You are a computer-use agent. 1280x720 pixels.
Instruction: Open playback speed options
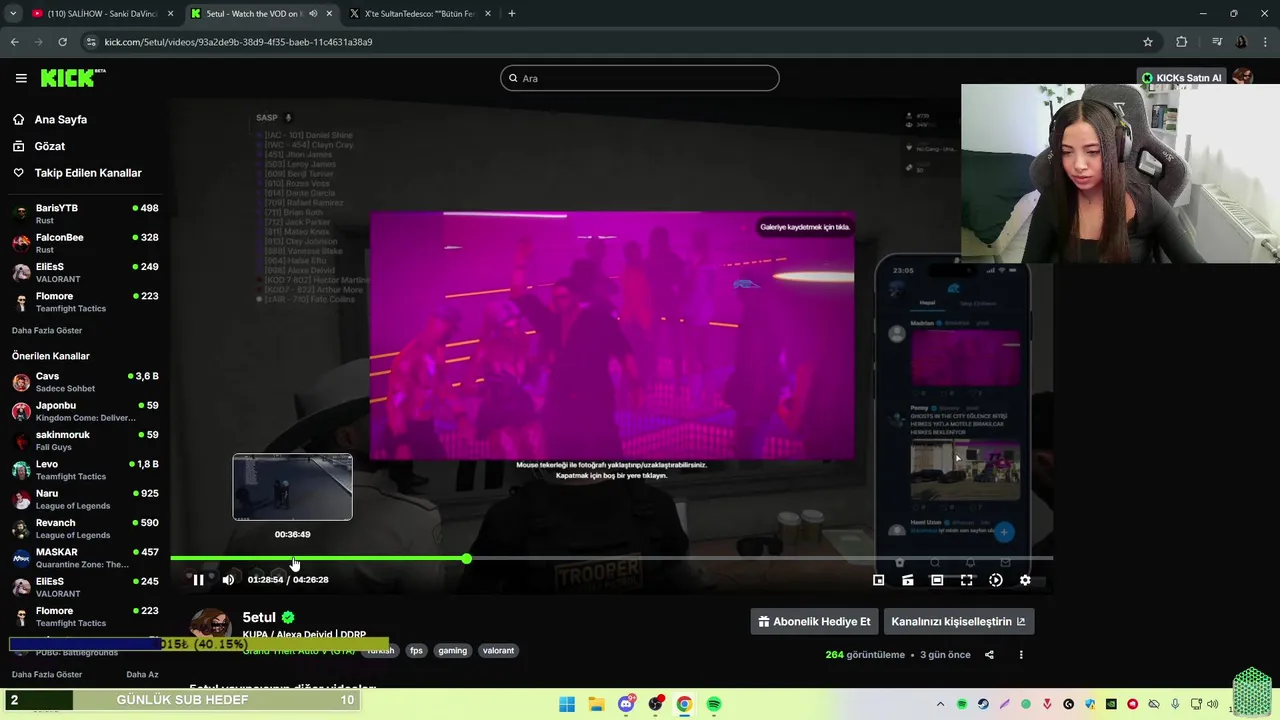[996, 580]
